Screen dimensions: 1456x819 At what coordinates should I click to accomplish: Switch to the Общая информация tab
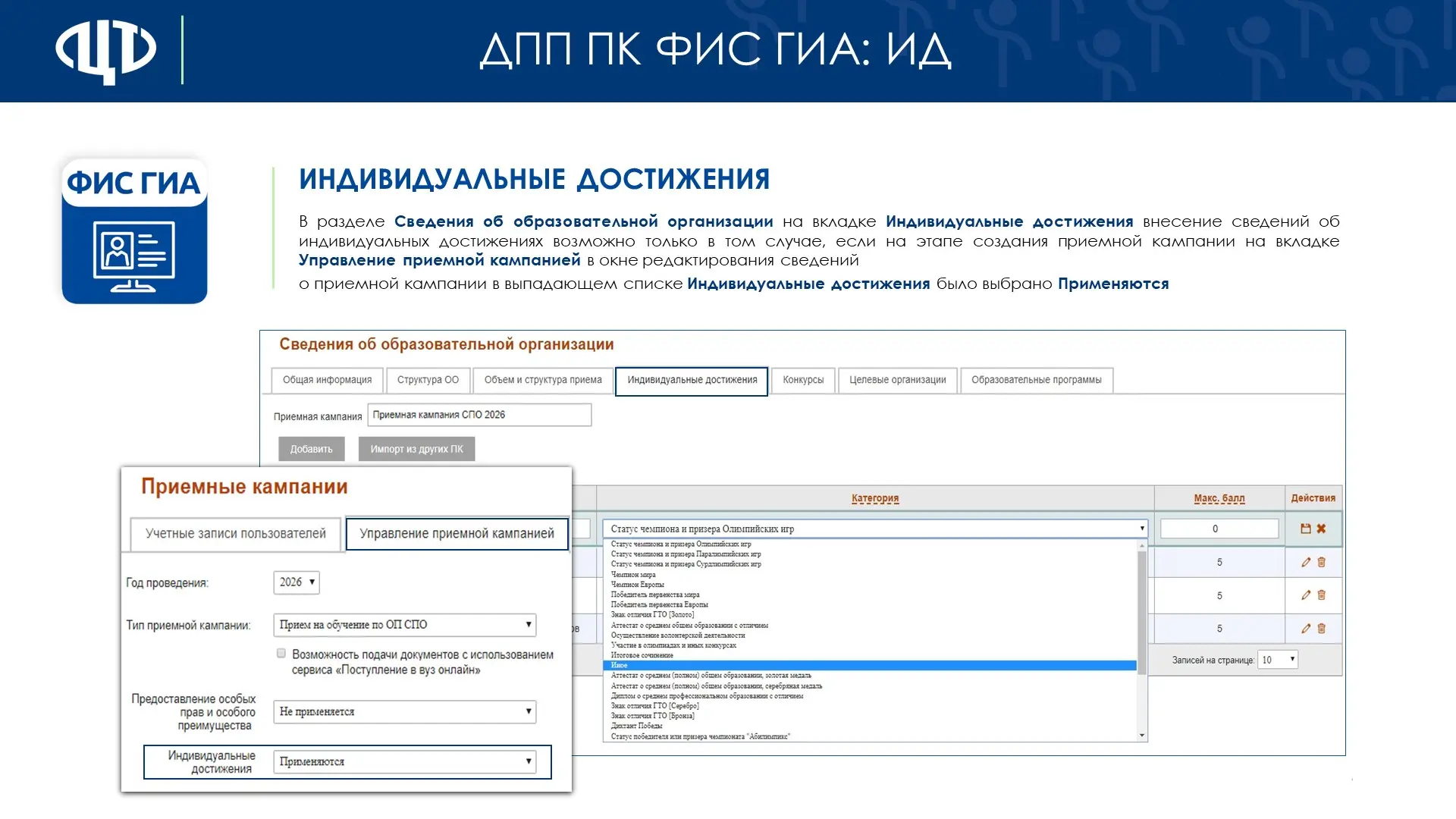click(x=328, y=380)
